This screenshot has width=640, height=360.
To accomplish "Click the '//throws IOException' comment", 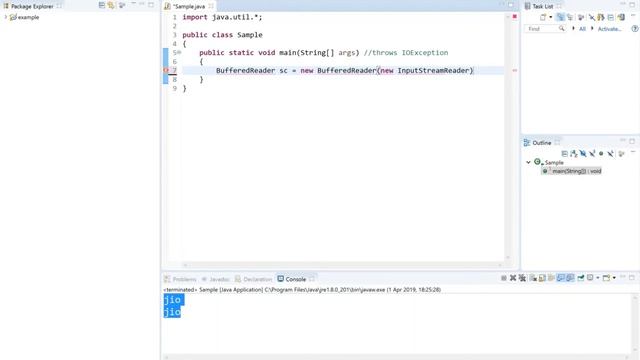I will tap(406, 52).
